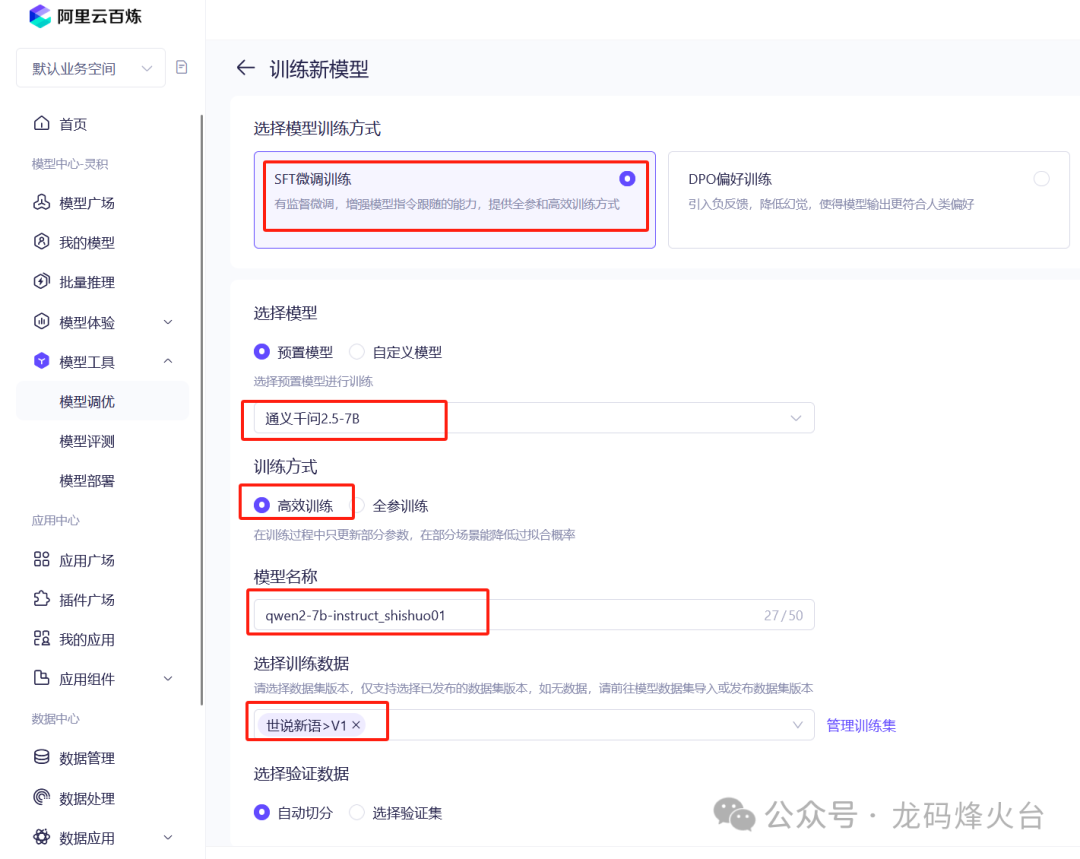The height and width of the screenshot is (859, 1080).
Task: Click the 首页 home icon
Action: coord(41,123)
